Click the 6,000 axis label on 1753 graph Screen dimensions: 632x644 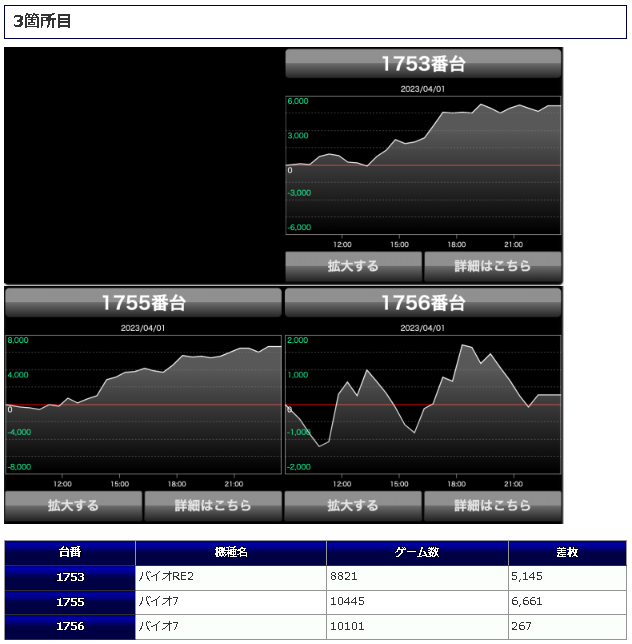pos(298,101)
